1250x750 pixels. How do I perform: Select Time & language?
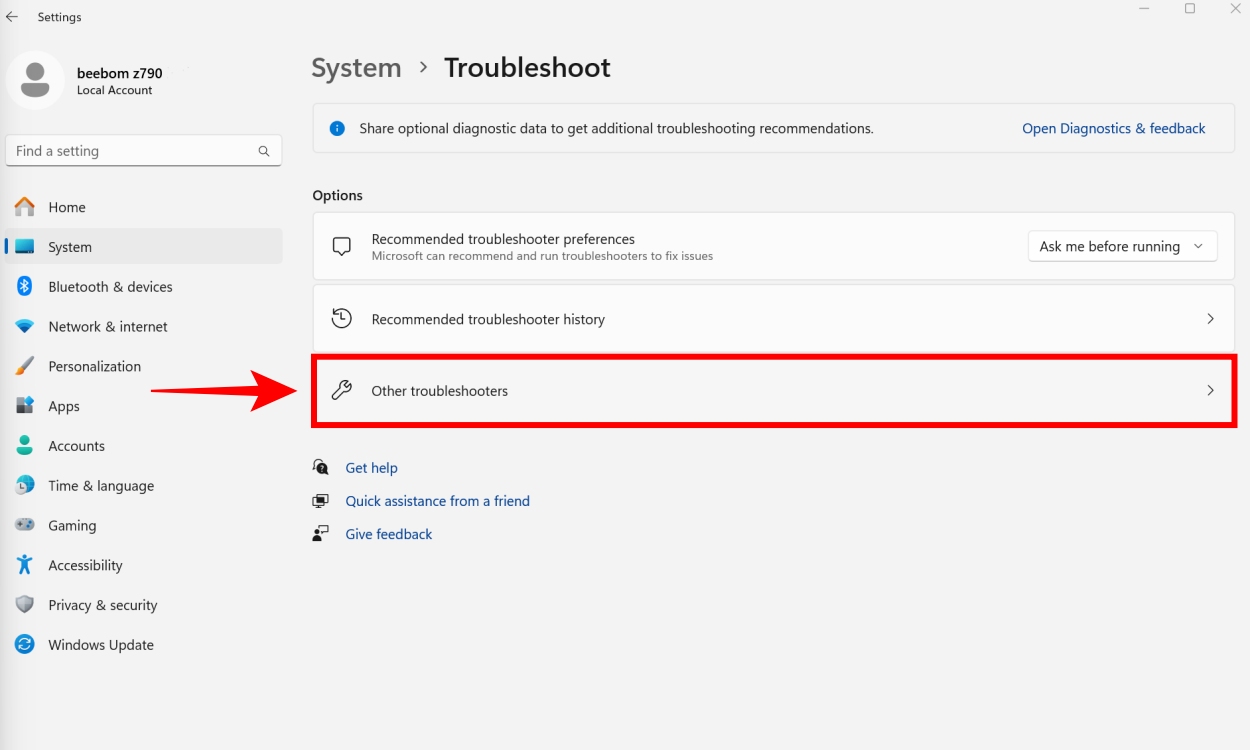[98, 485]
